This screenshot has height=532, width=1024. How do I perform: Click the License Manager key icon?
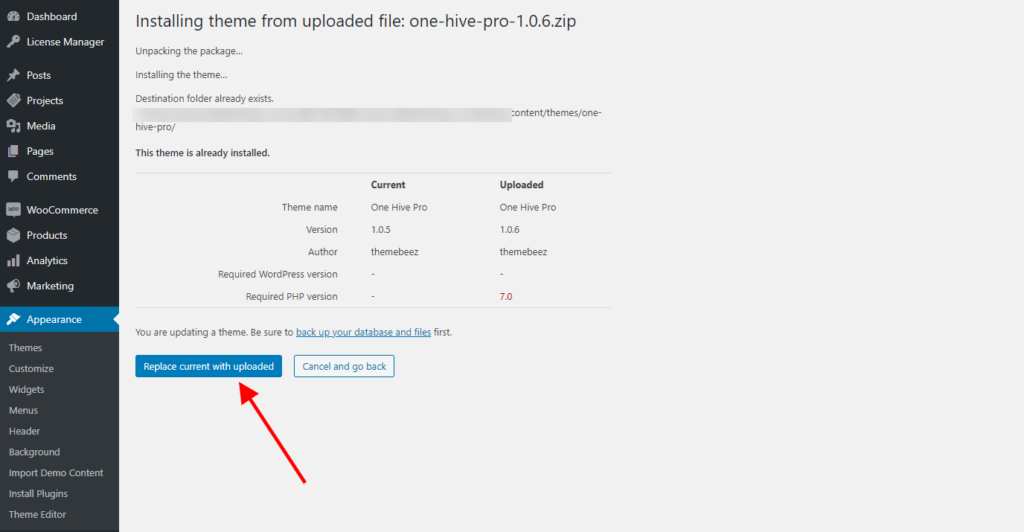pos(13,42)
